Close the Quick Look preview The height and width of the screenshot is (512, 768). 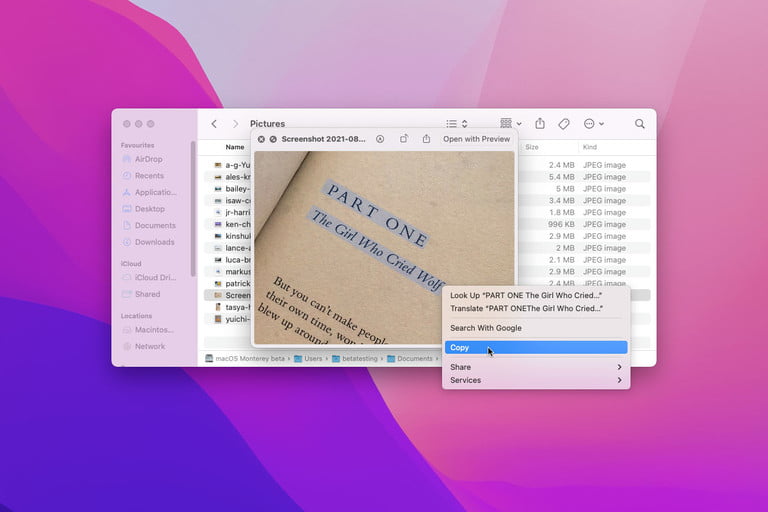[261, 139]
